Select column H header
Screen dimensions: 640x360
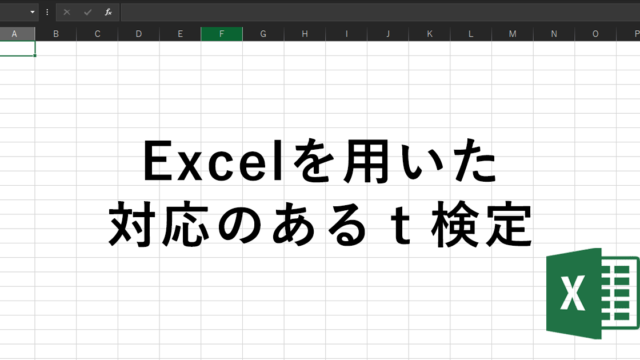[305, 34]
